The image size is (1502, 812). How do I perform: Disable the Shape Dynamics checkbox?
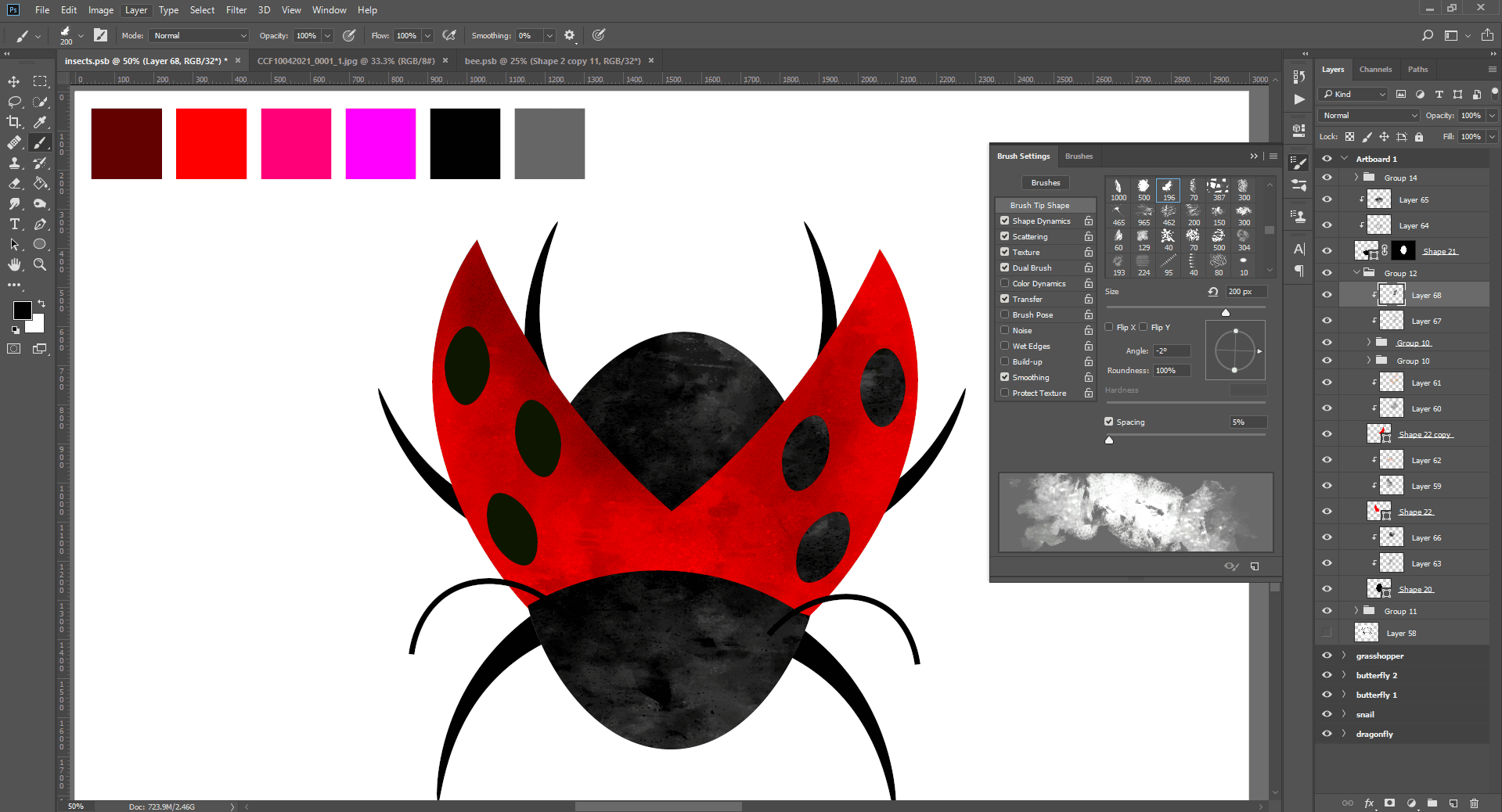[x=1004, y=221]
